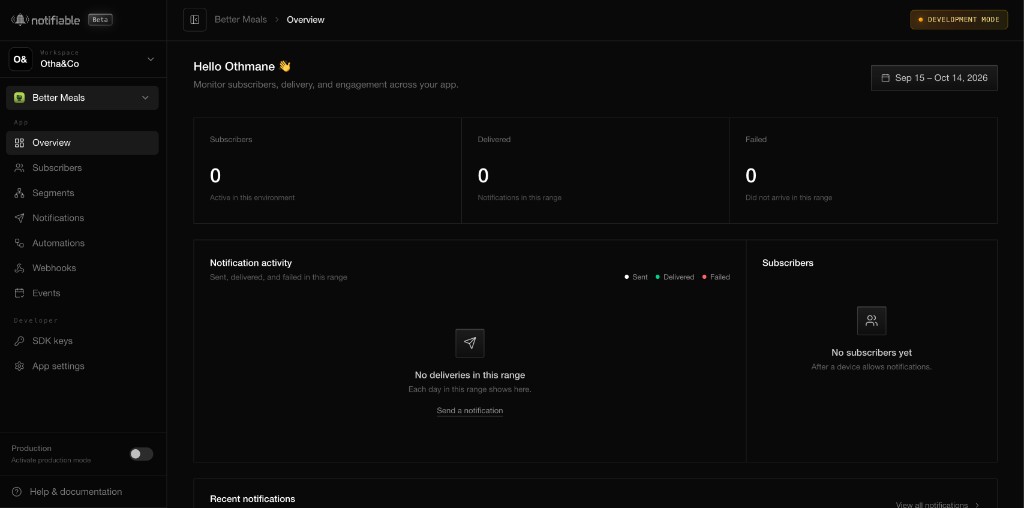The height and width of the screenshot is (508, 1024).
Task: Open the Overview menu item
Action: [82, 143]
